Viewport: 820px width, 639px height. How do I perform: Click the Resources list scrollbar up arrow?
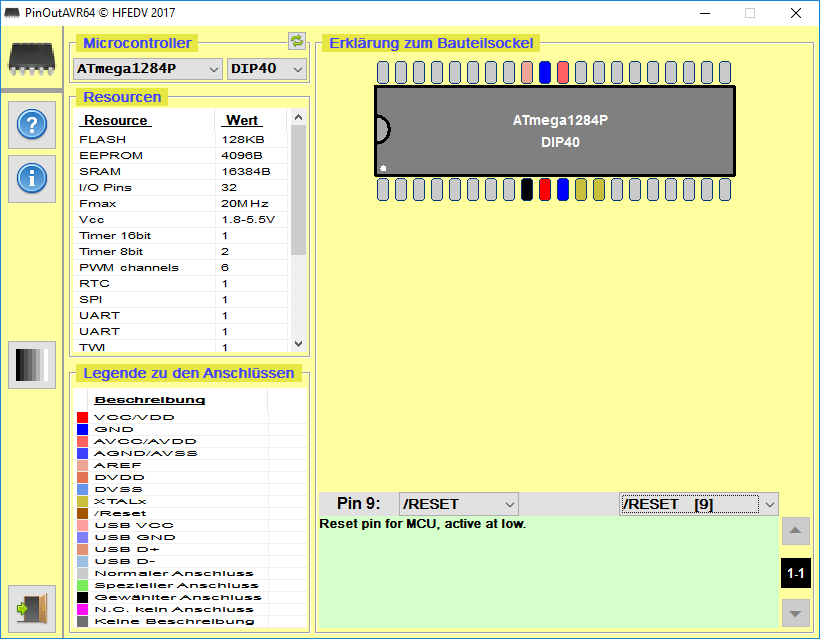point(299,117)
